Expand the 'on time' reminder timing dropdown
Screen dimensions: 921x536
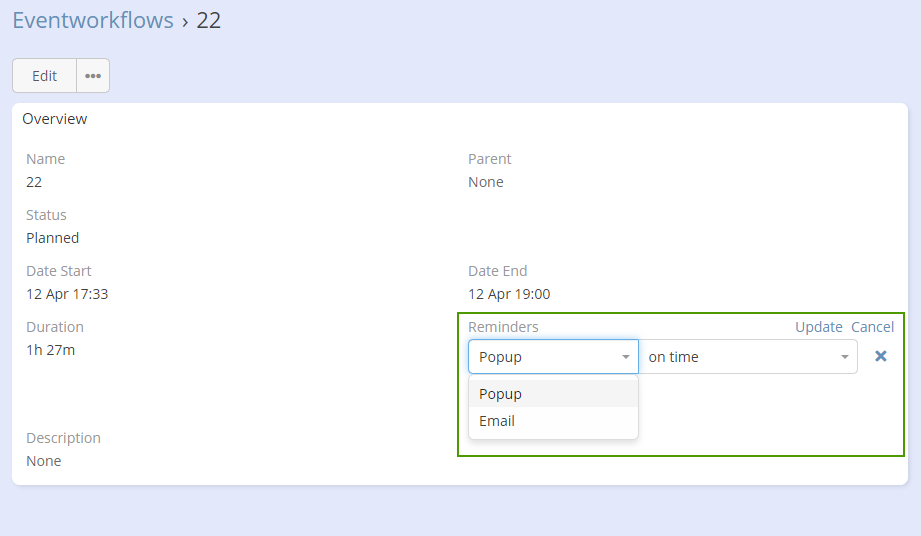click(748, 357)
